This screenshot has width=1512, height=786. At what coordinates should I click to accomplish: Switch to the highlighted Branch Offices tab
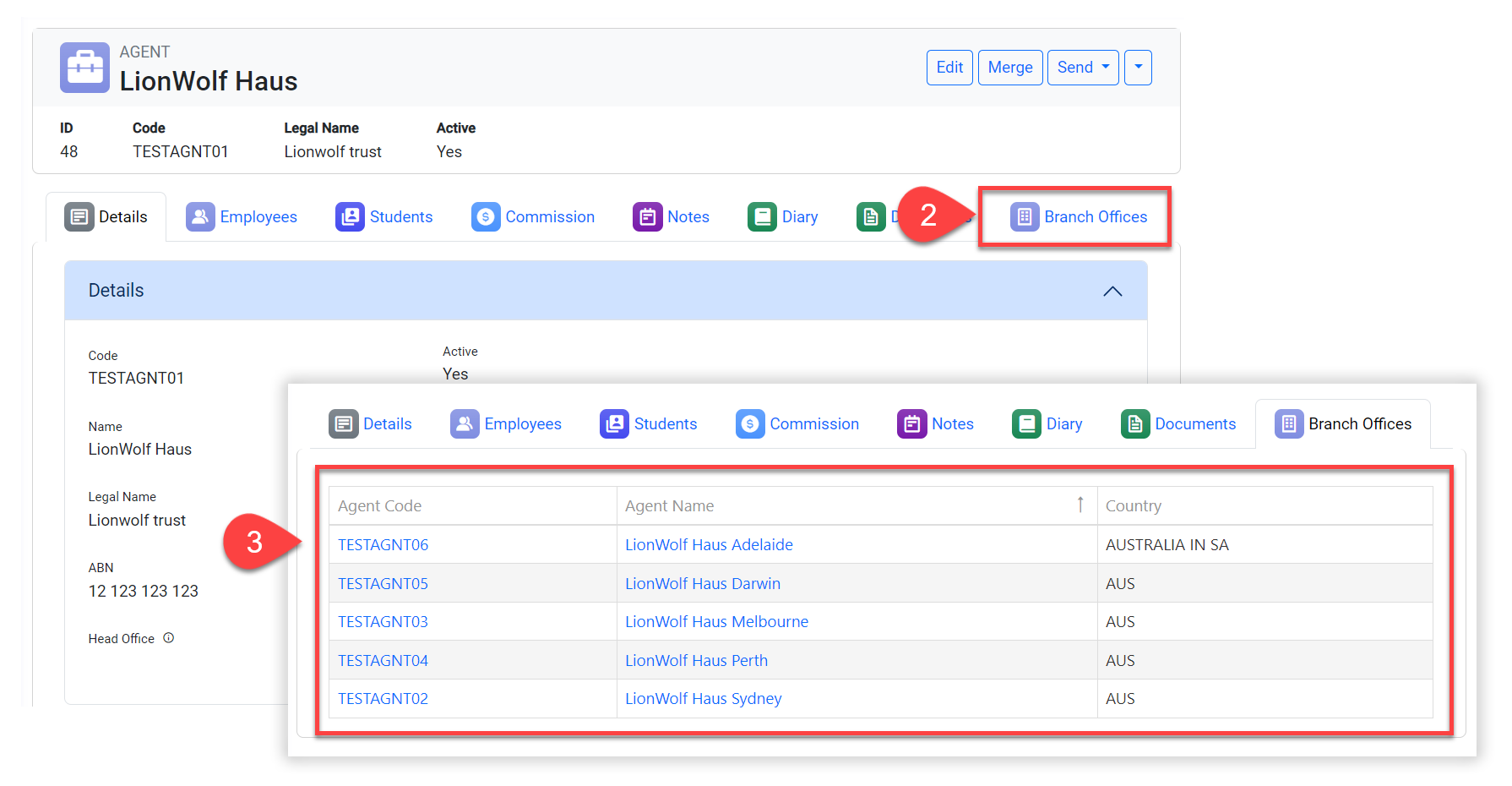tap(1079, 217)
